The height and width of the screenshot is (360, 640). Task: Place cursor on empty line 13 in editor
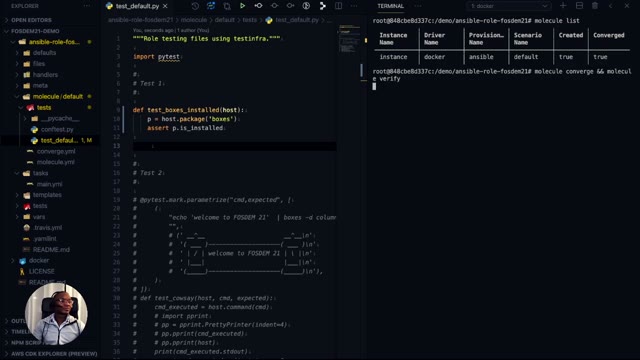point(235,146)
